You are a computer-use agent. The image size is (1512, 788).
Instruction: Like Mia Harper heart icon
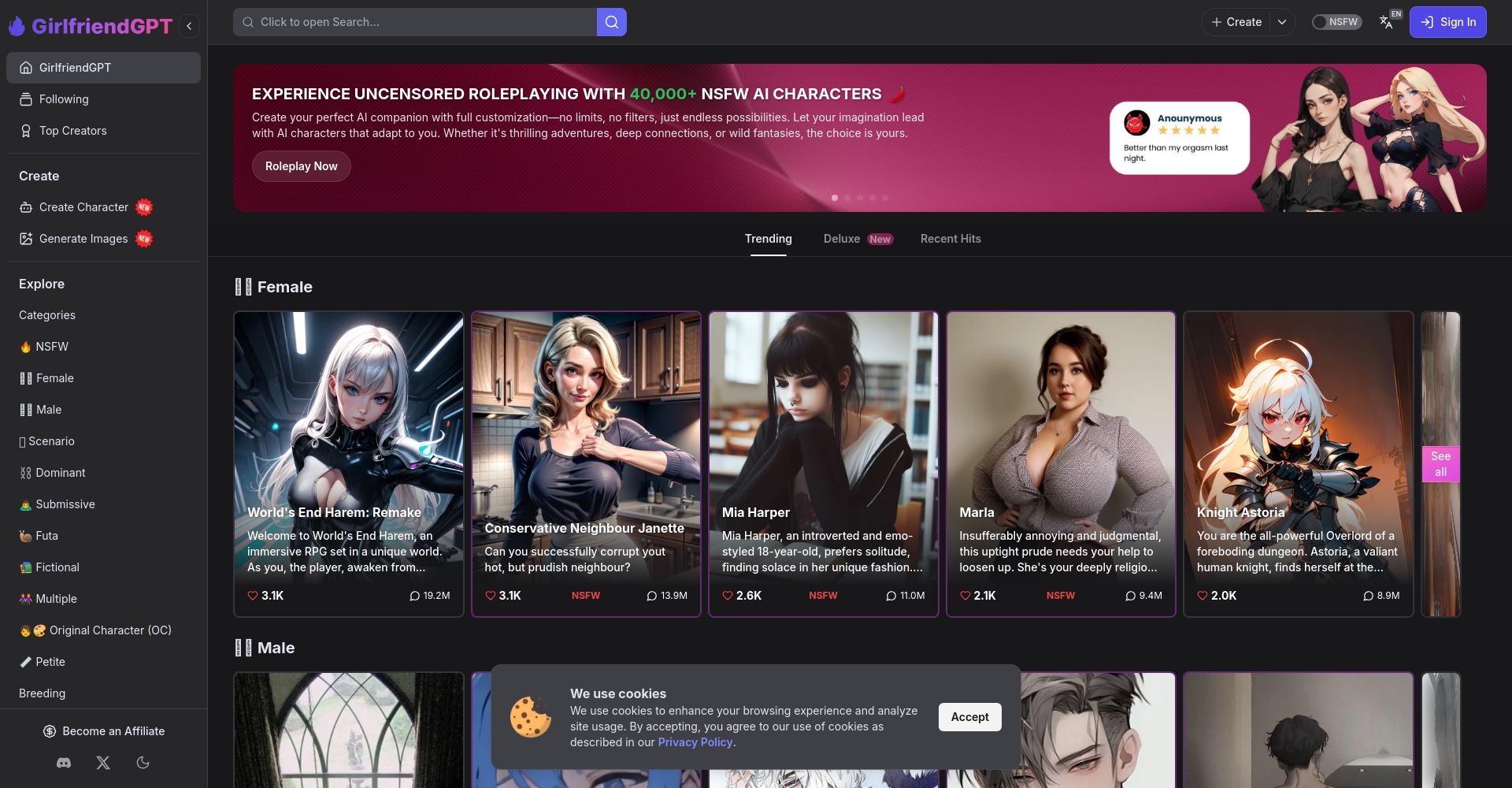(728, 596)
